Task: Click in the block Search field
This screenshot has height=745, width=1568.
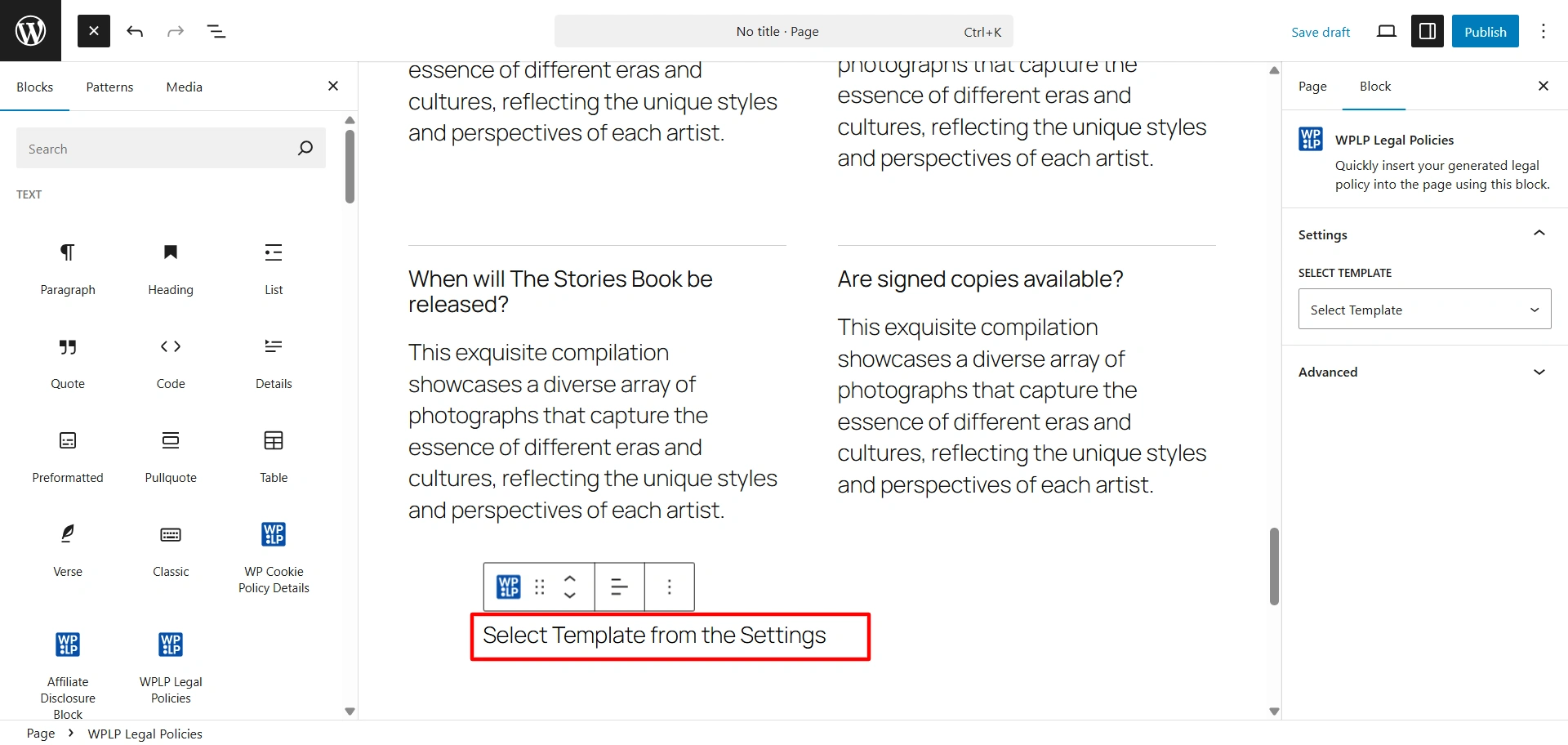Action: [x=159, y=149]
